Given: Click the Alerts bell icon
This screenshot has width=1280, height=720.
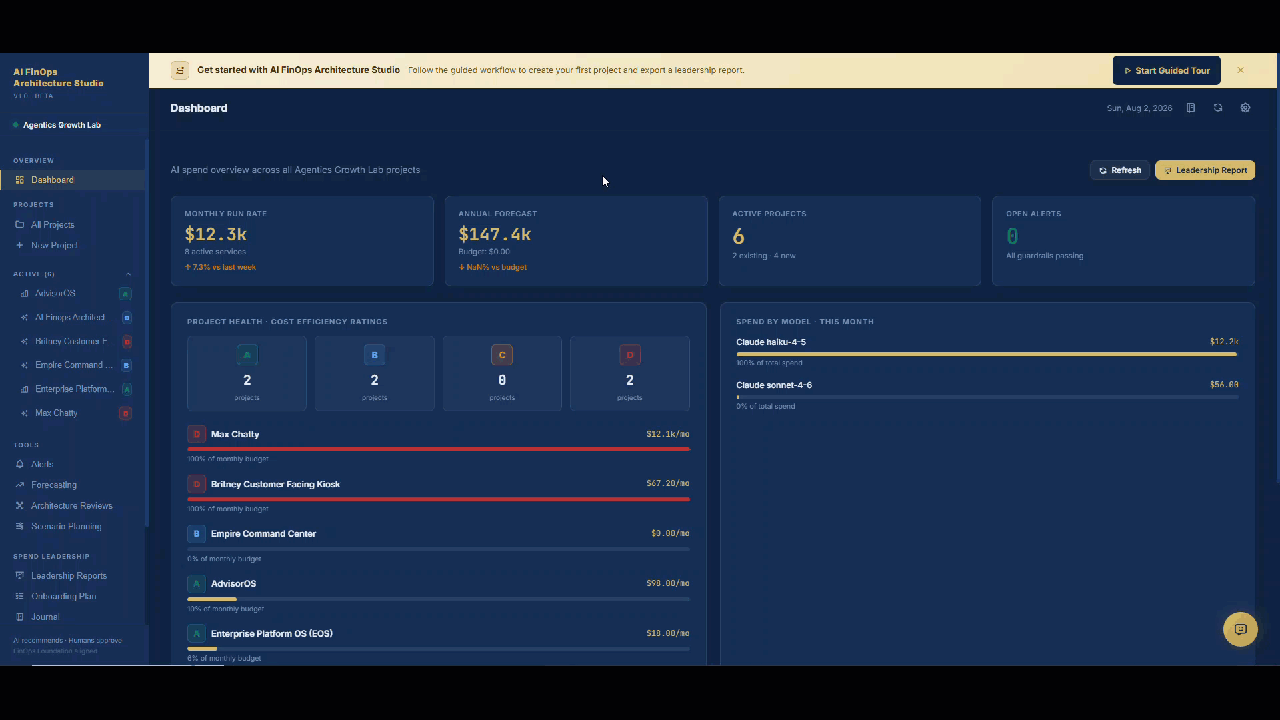Looking at the screenshot, I should coord(20,464).
